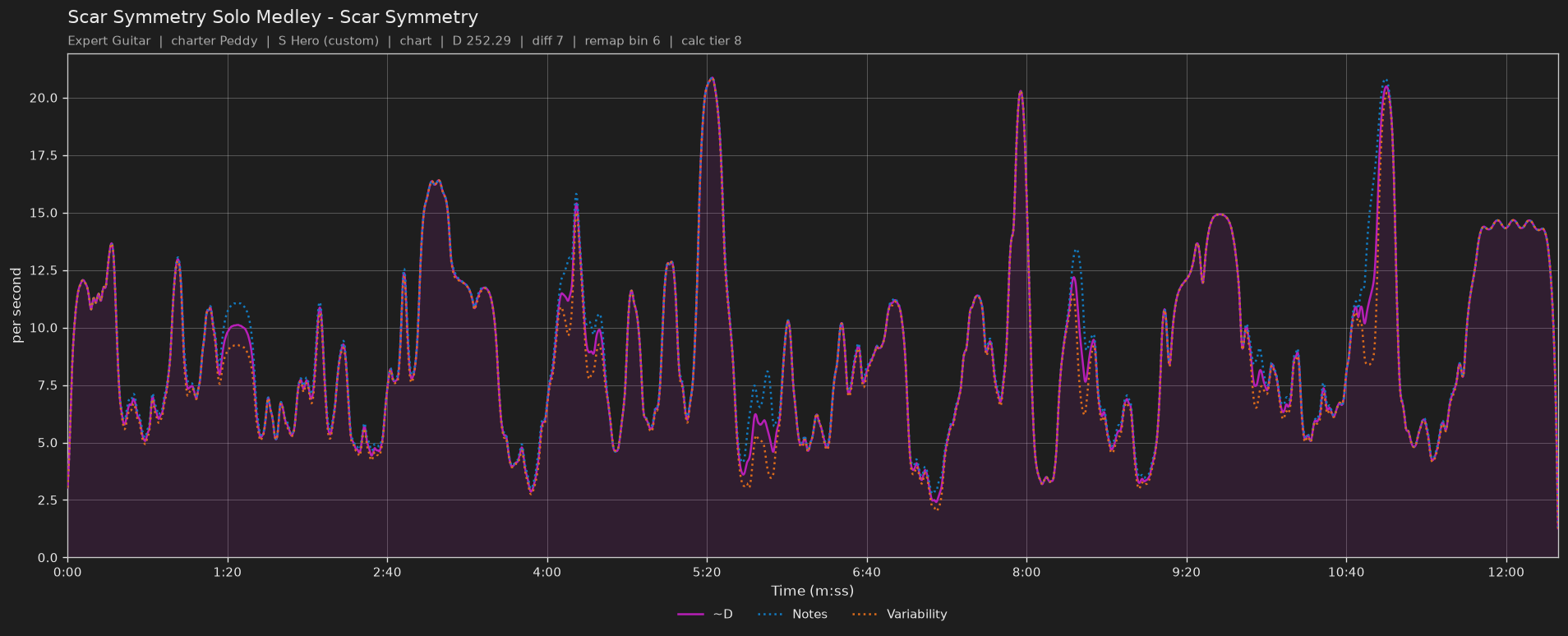1568x636 pixels.
Task: Click the 10:40 x-axis tick label
Action: coord(1346,572)
